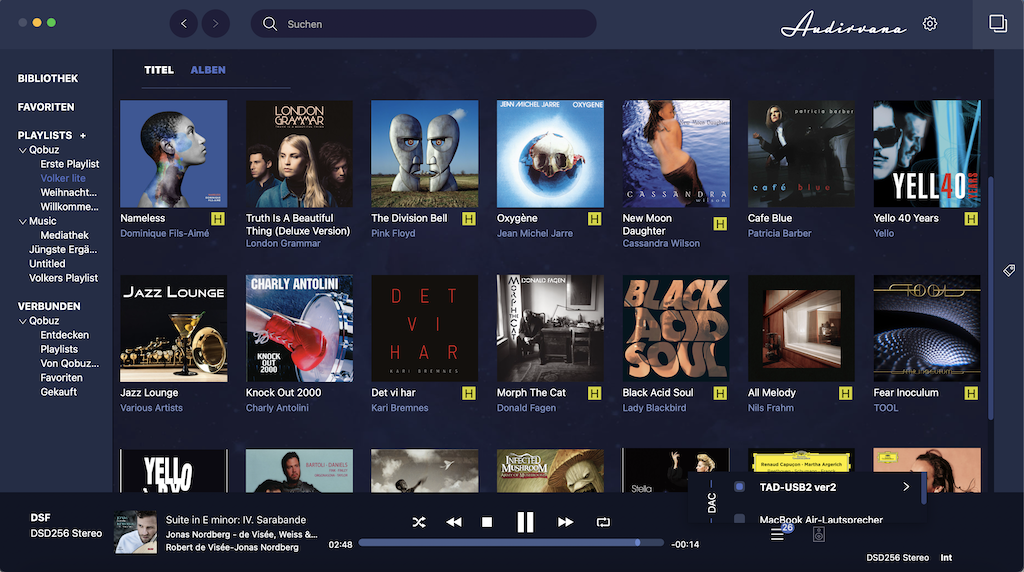This screenshot has width=1024, height=572.
Task: Open the play queue list icon
Action: click(x=777, y=535)
